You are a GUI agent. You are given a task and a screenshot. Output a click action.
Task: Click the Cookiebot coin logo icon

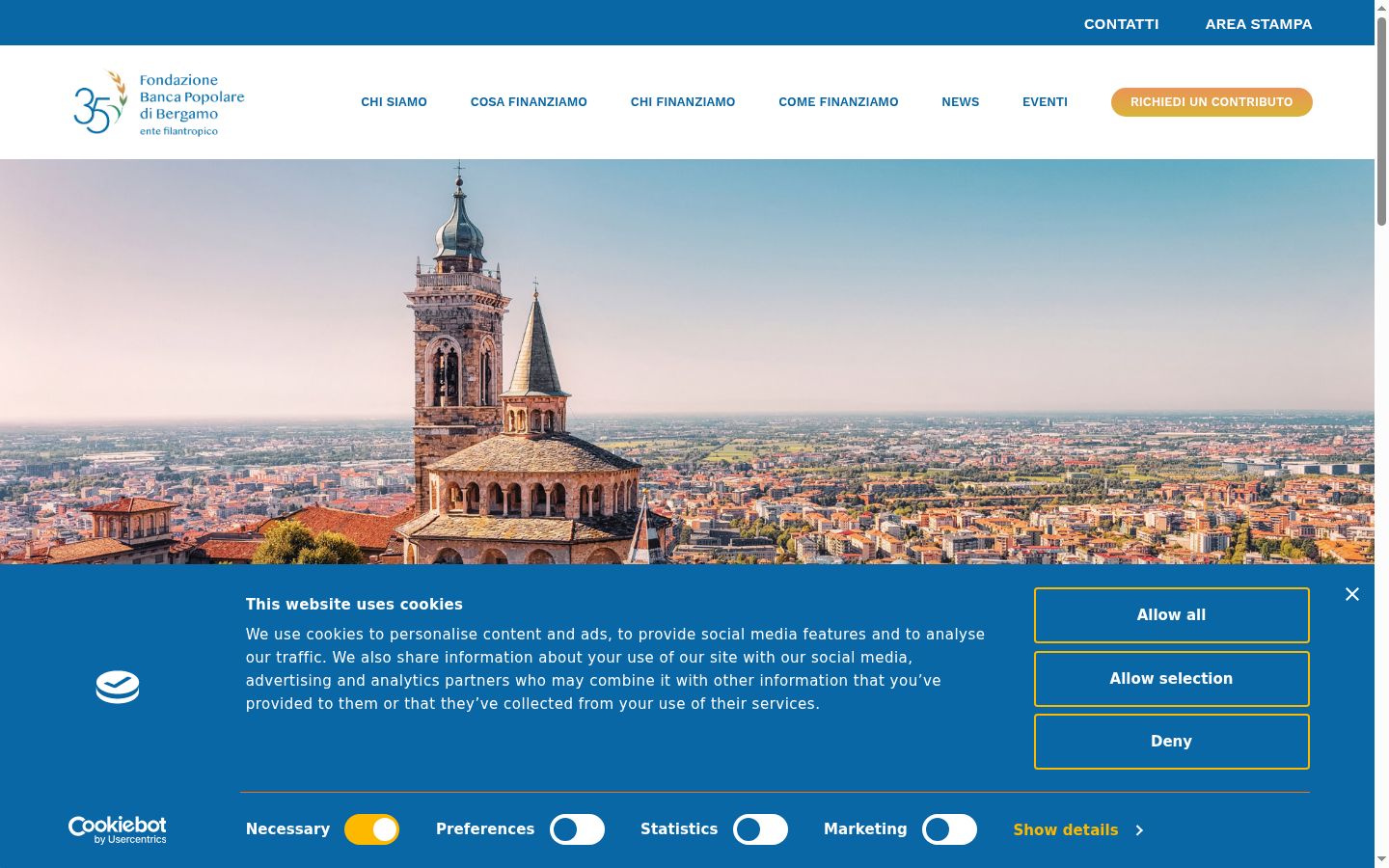[118, 687]
